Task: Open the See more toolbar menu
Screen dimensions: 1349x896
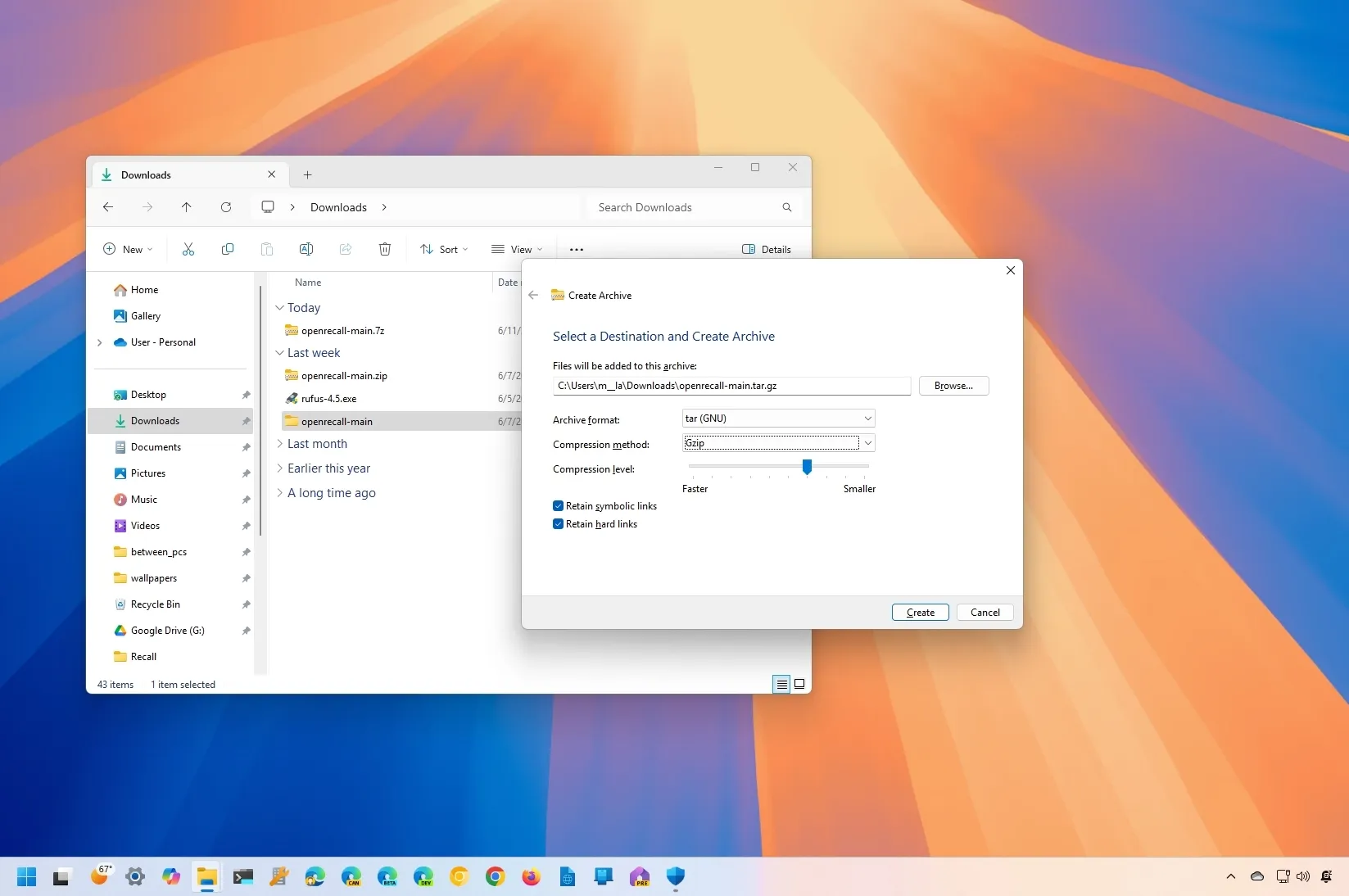Action: click(x=576, y=249)
